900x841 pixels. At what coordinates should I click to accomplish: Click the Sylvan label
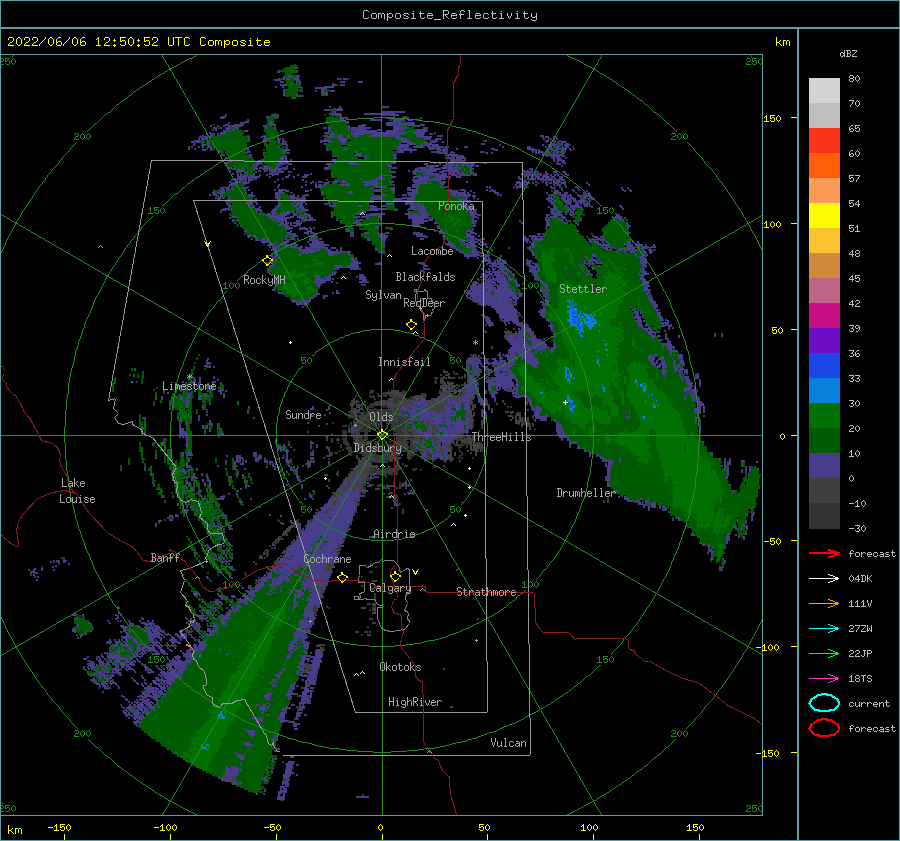[383, 295]
